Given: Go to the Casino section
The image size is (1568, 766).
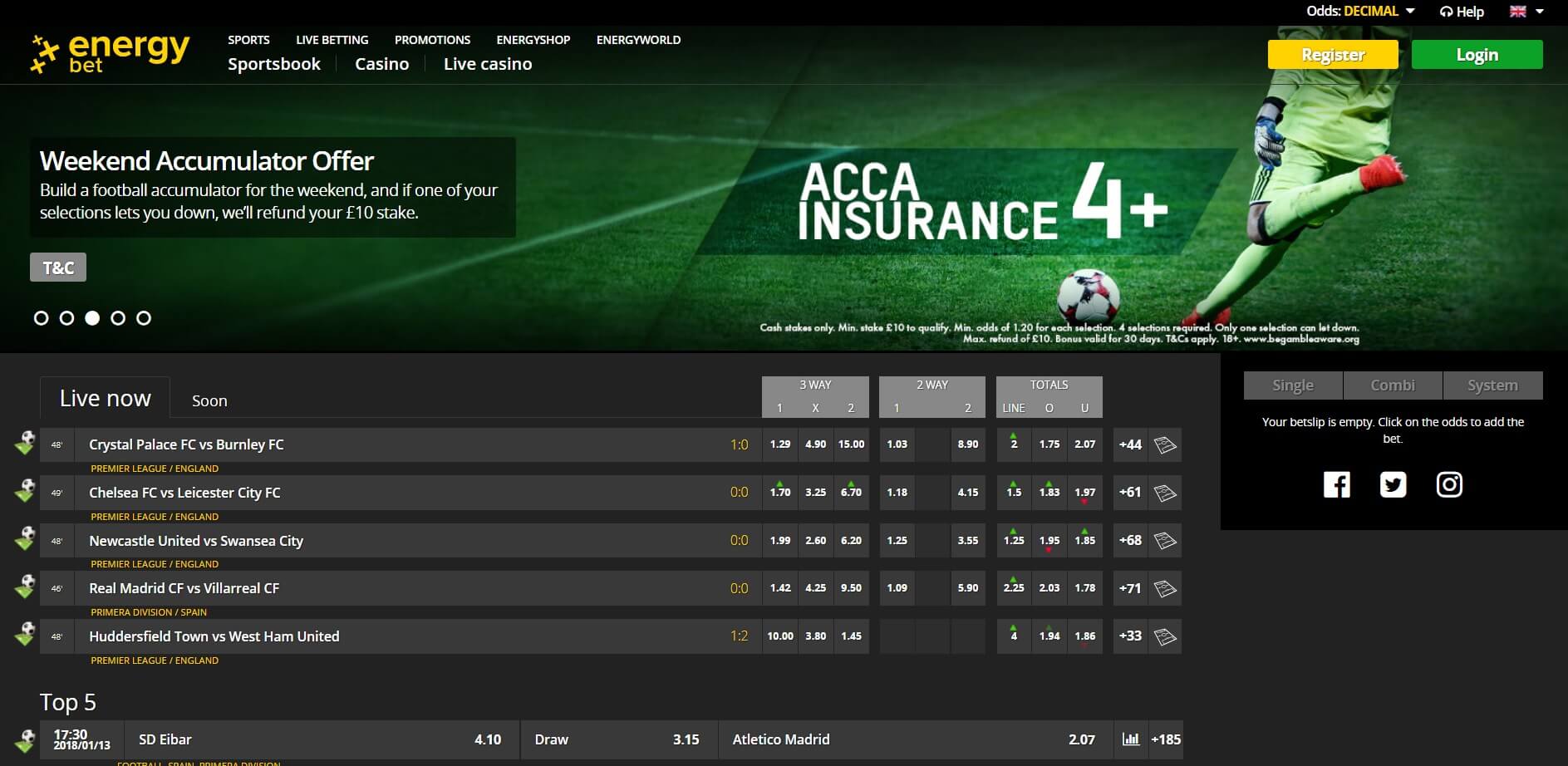Looking at the screenshot, I should 382,64.
